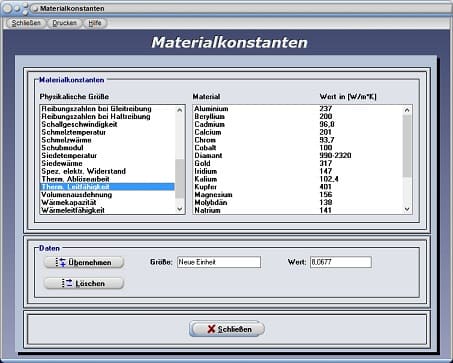Click down arrow of Material list scrollbar
This screenshot has height=363, width=453.
coord(407,209)
